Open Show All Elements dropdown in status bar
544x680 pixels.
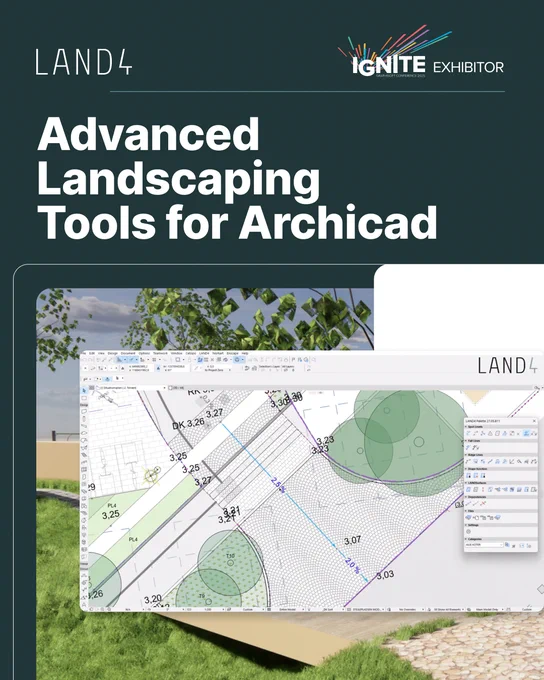(447, 609)
